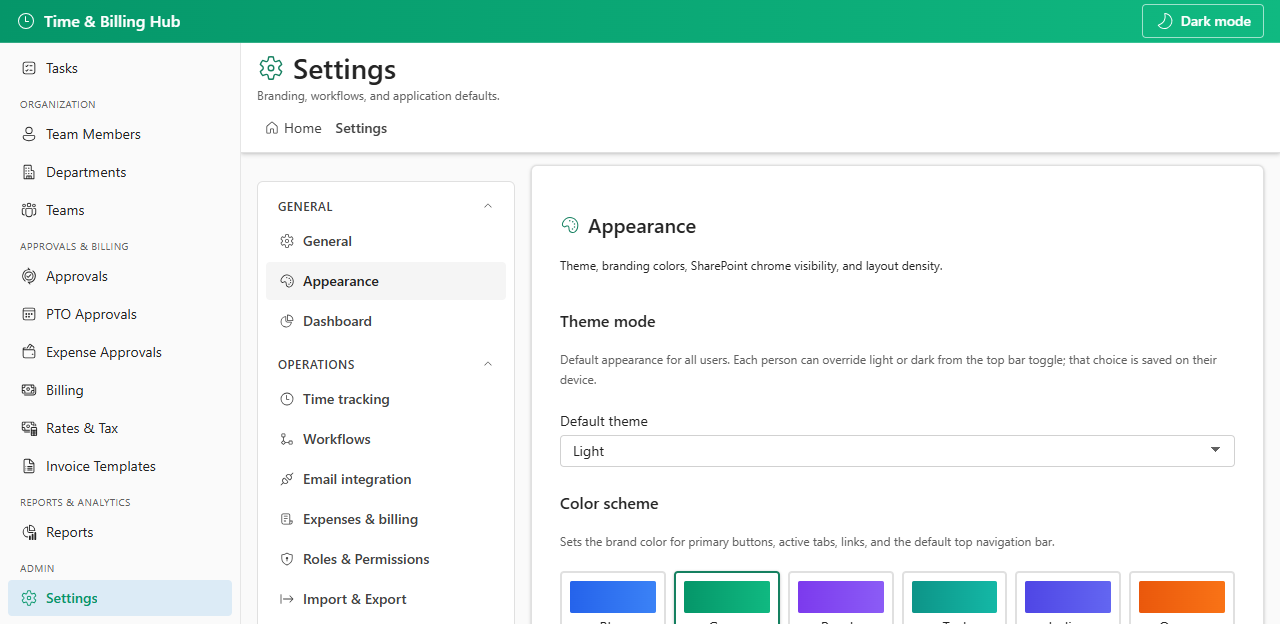Click the General gear icon in settings nav
The width and height of the screenshot is (1280, 624).
(287, 241)
